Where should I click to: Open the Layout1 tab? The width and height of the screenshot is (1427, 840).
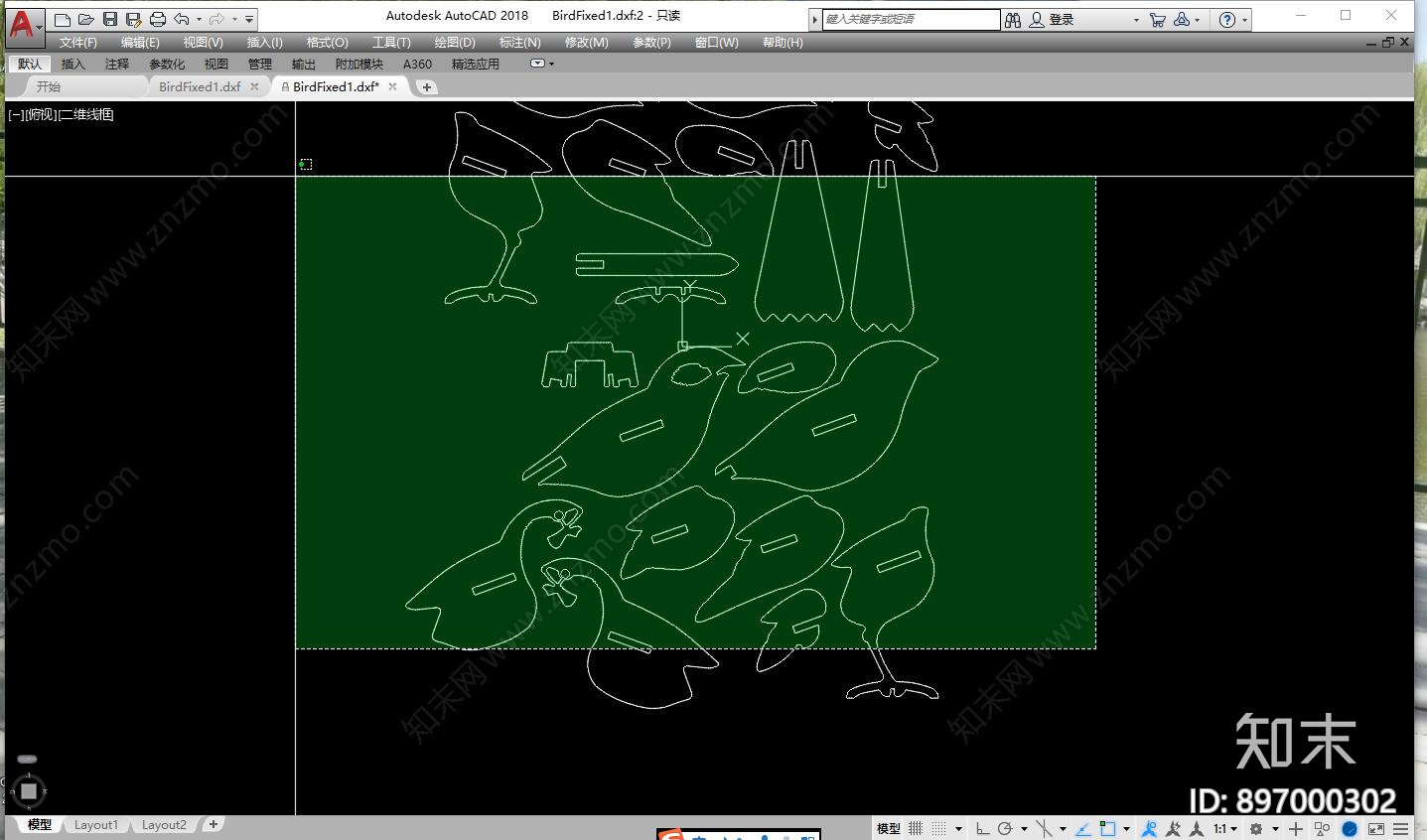pyautogui.click(x=95, y=825)
